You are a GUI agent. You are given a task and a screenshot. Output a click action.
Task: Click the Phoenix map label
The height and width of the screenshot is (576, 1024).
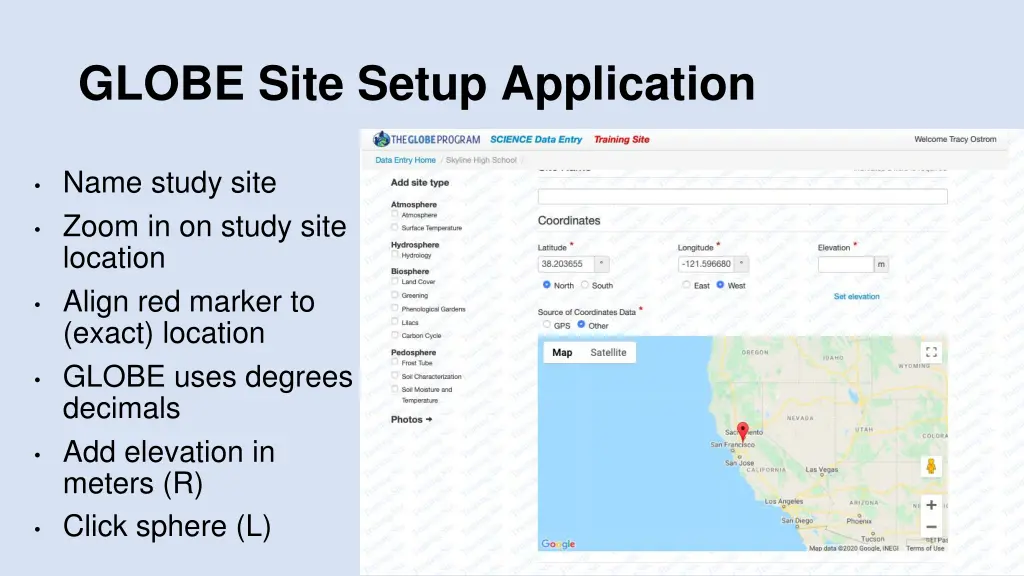859,521
